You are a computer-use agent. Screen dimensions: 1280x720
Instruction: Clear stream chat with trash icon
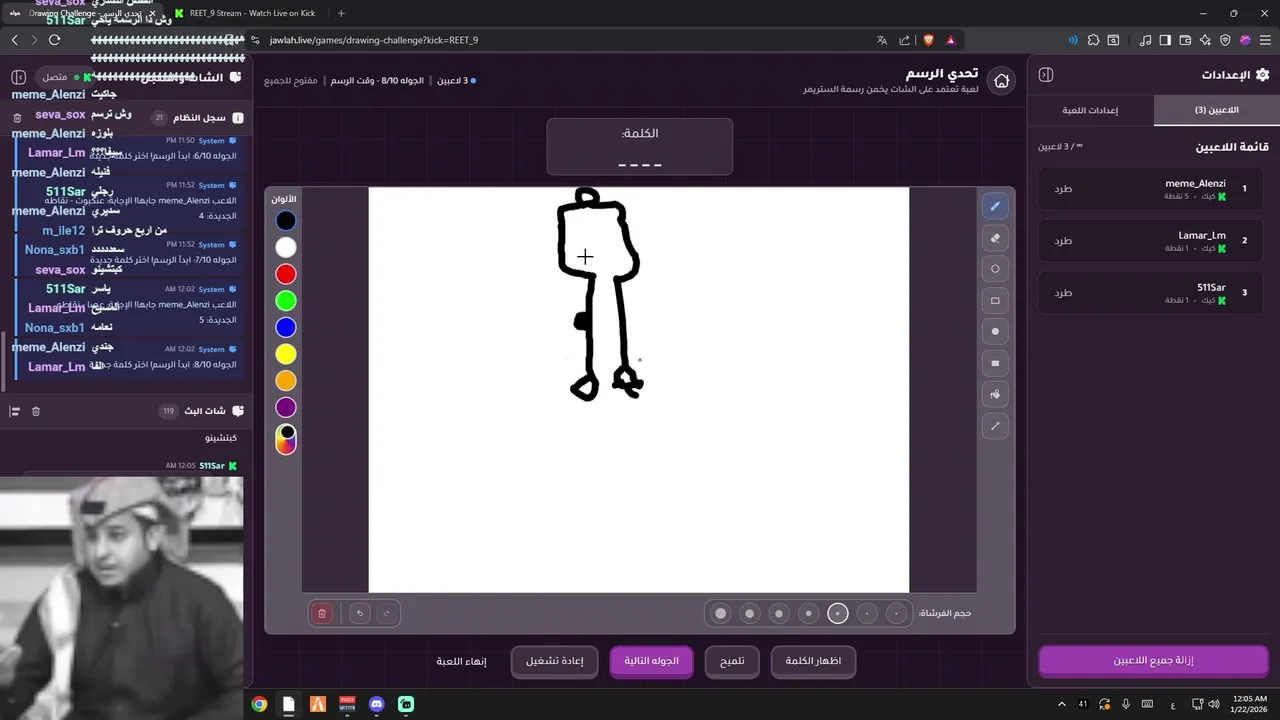36,411
